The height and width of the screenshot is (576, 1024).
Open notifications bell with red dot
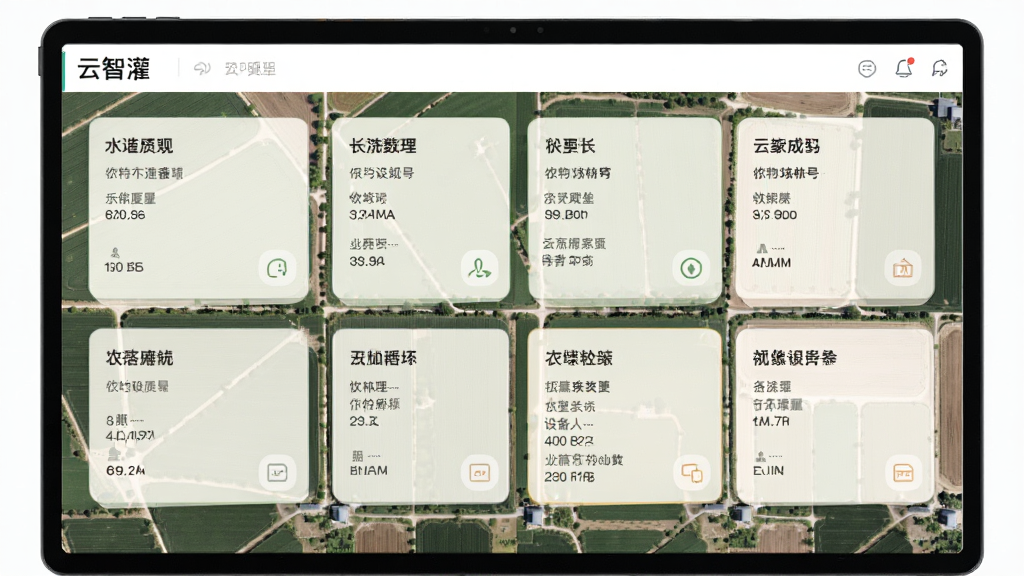tap(904, 68)
